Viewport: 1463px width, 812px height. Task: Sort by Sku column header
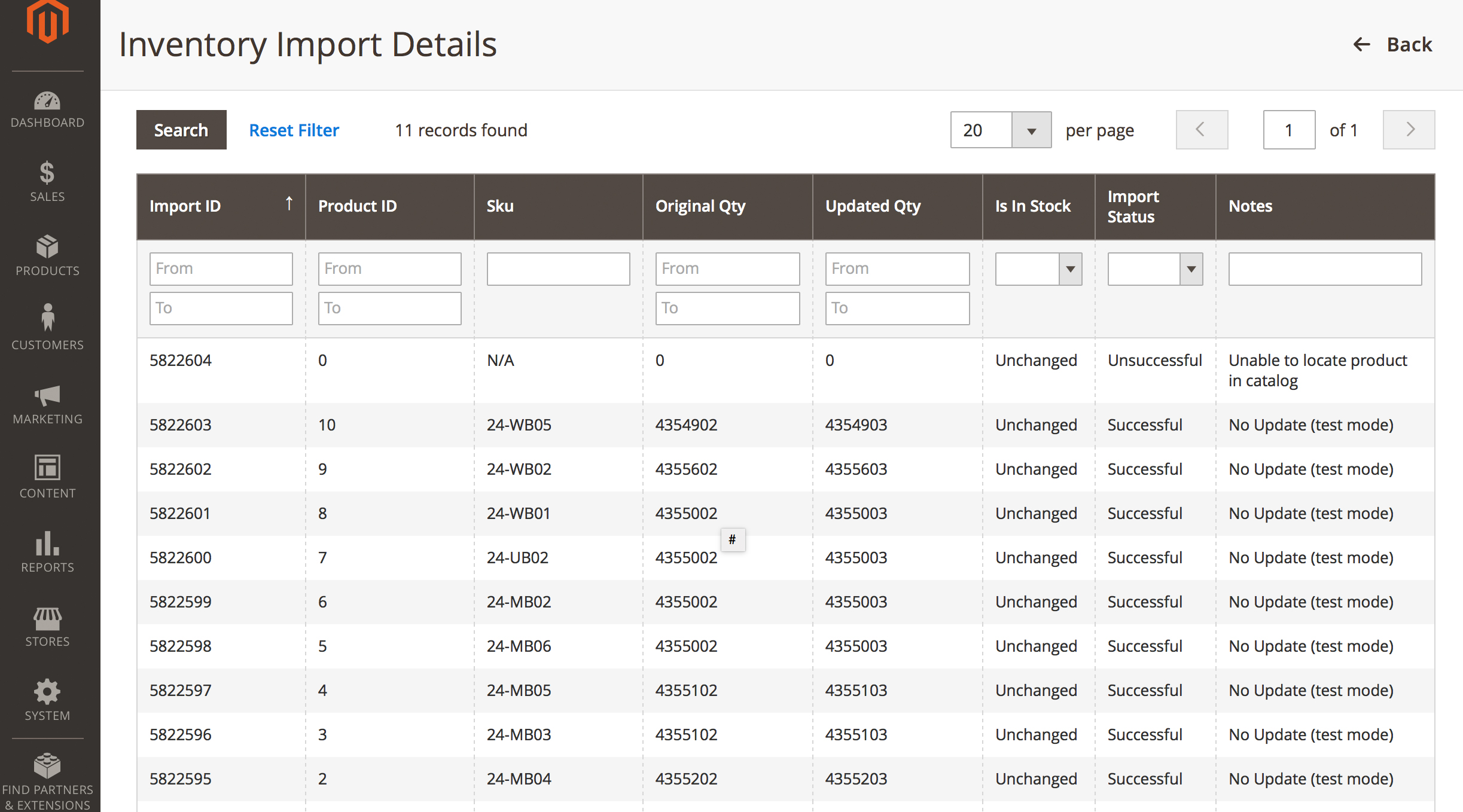point(559,206)
